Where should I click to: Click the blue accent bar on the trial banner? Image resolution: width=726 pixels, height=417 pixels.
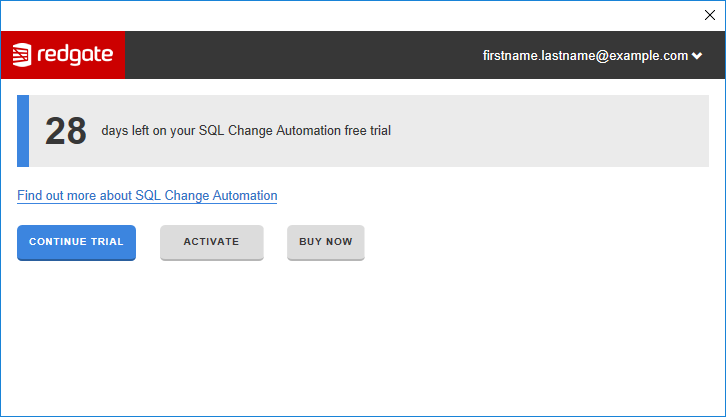[23, 131]
